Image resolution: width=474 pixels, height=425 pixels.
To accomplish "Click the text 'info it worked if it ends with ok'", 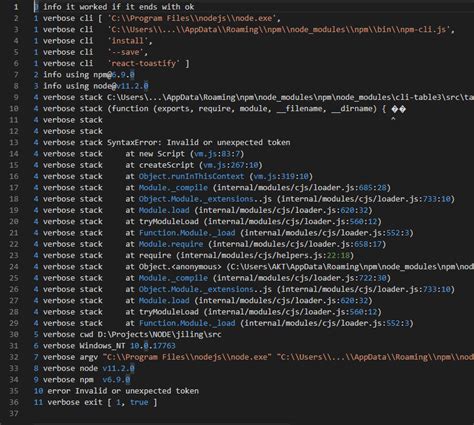I will pyautogui.click(x=119, y=7).
